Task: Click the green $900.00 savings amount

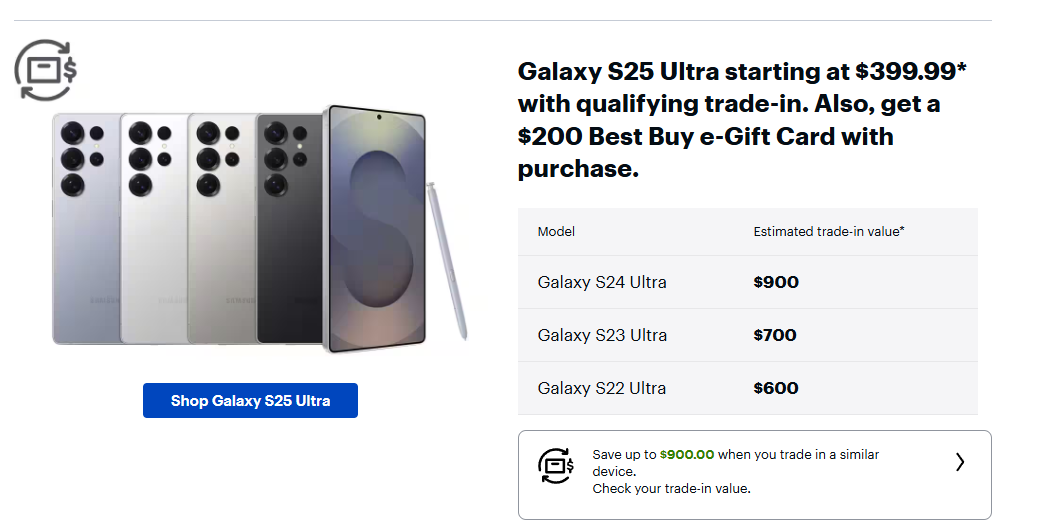Action: click(x=687, y=454)
